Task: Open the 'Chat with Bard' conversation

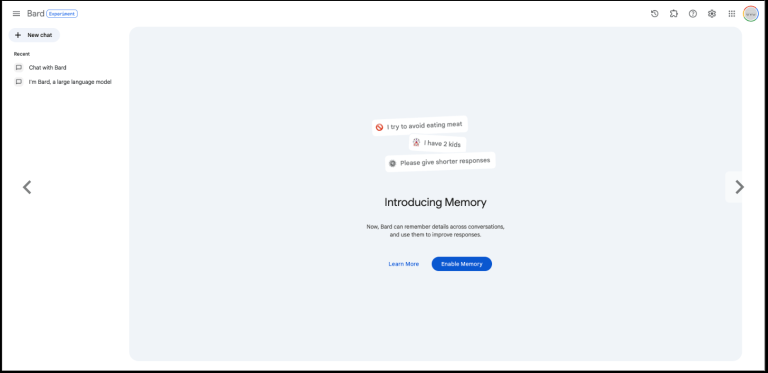Action: pyautogui.click(x=47, y=68)
